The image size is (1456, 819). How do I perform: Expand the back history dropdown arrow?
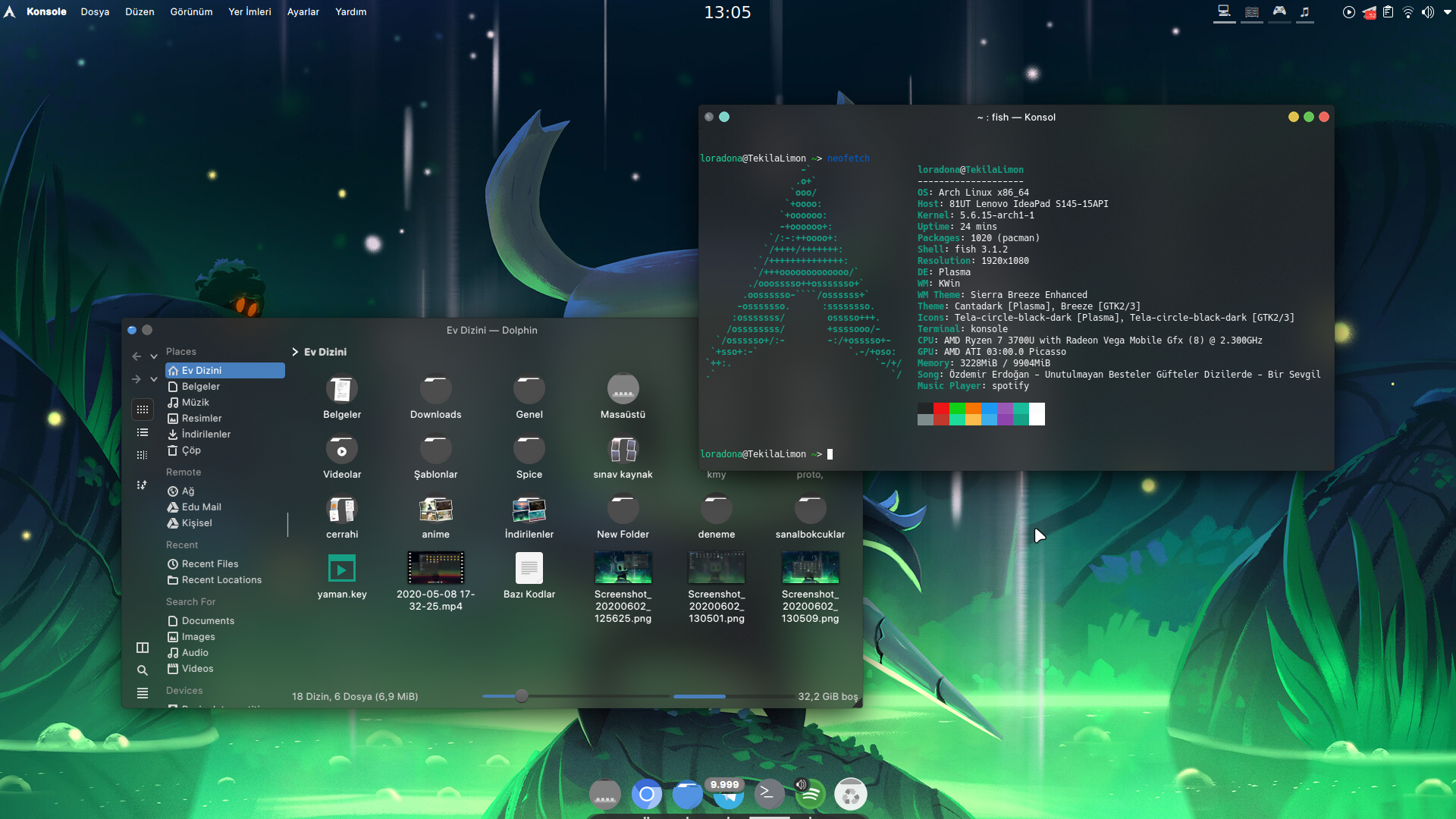154,356
